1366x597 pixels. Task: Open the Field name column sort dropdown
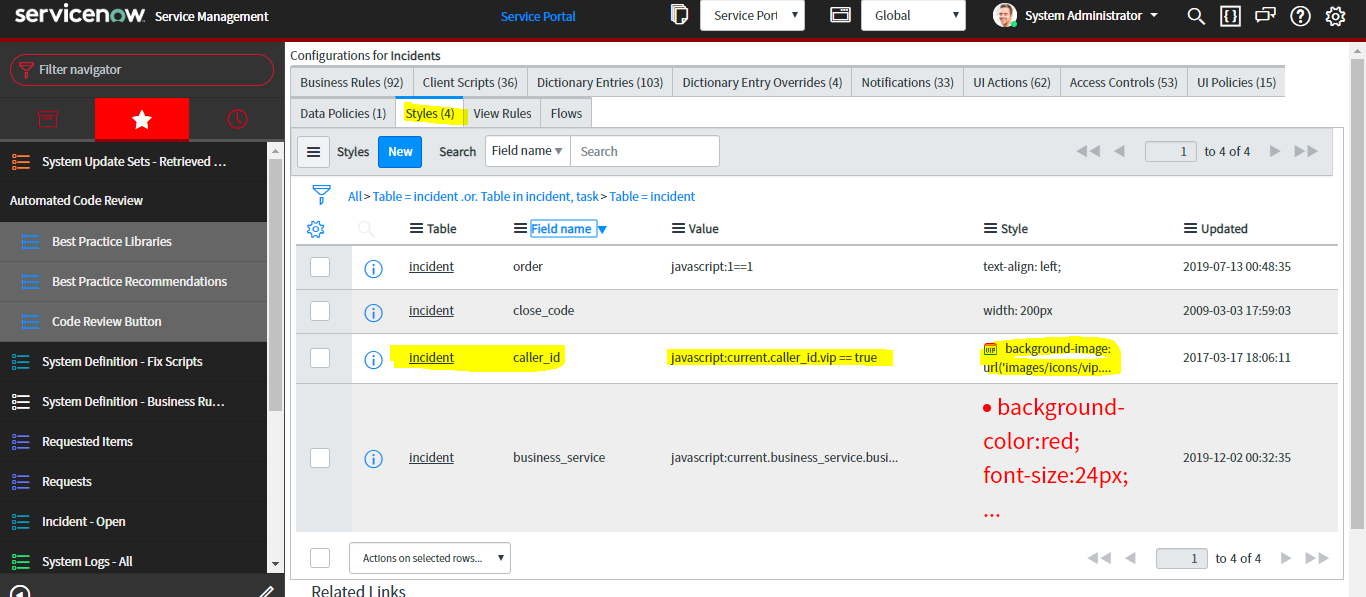tap(601, 228)
